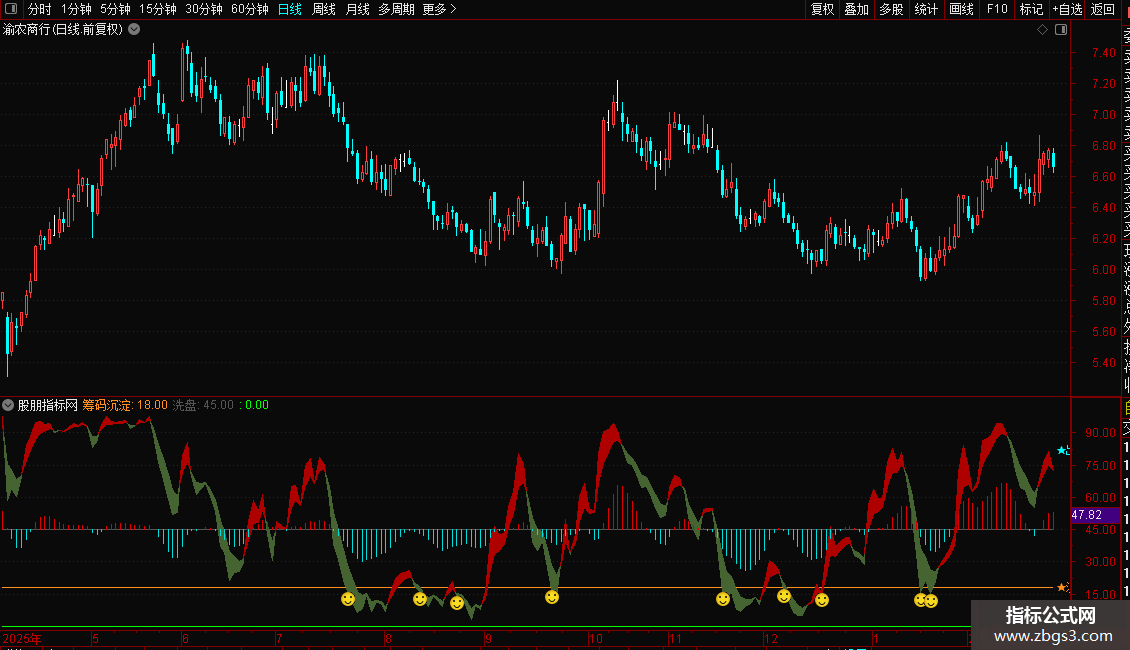
Task: Open the 多周期 multi-period view
Action: coord(396,9)
